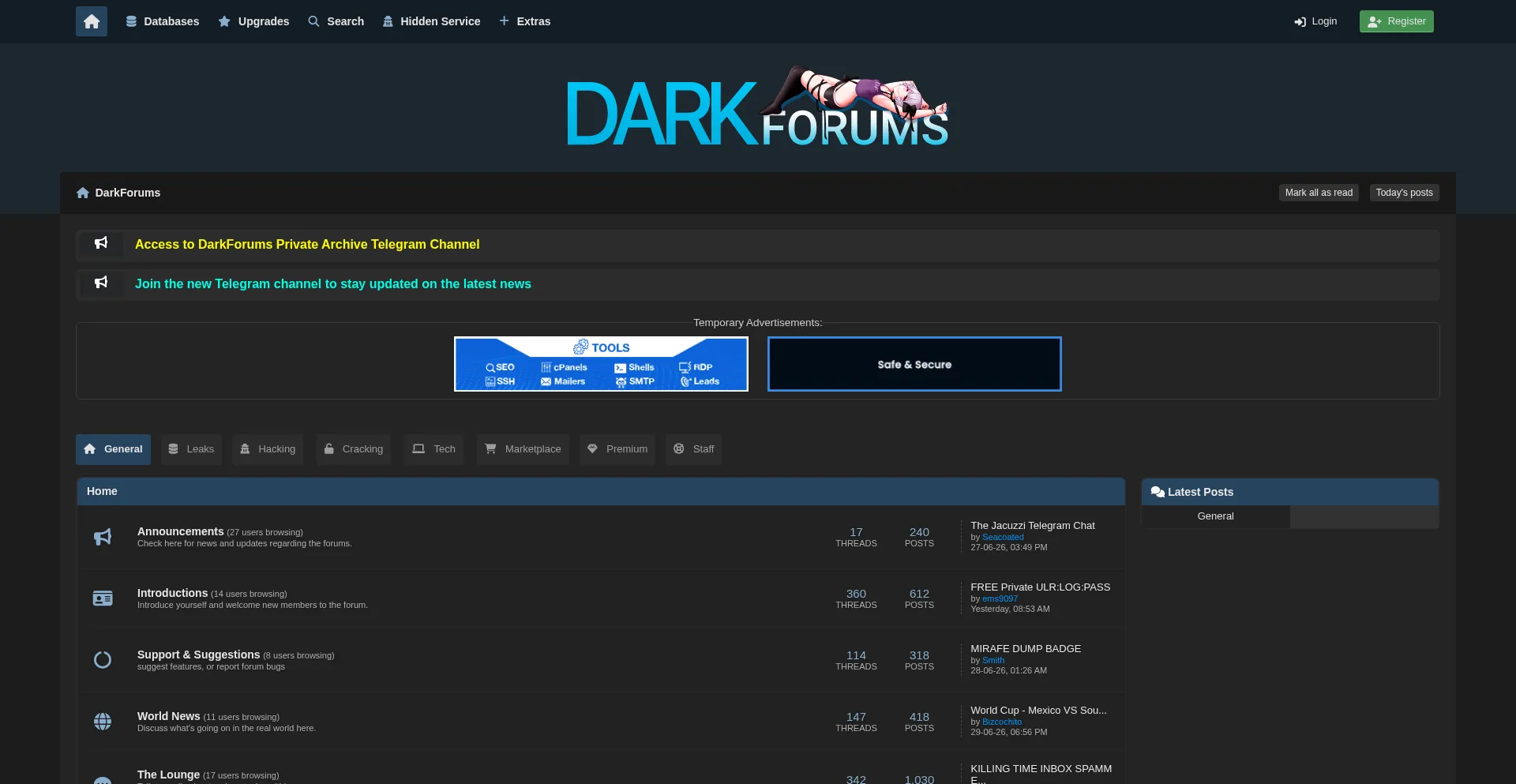Open FREE Private ULR:LOG:PASS post
Screen dimensions: 1516x784
(1040, 587)
